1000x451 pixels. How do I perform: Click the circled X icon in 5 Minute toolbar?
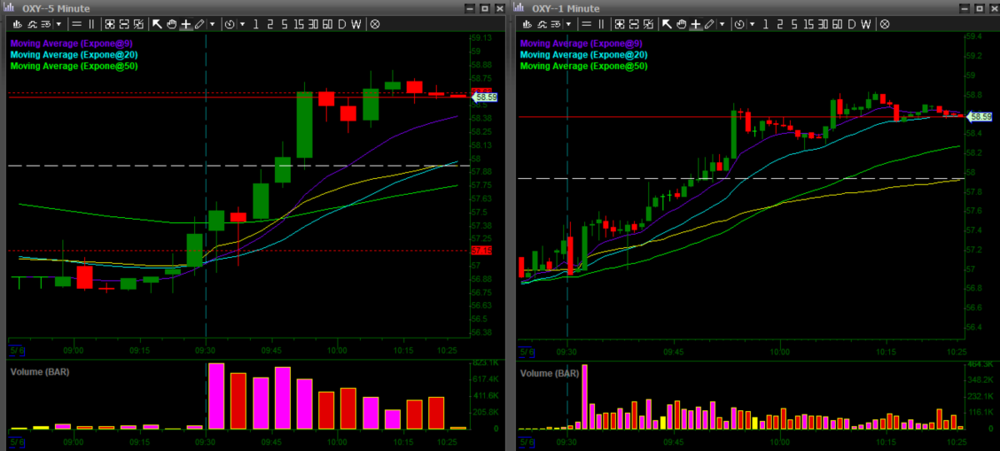(375, 22)
